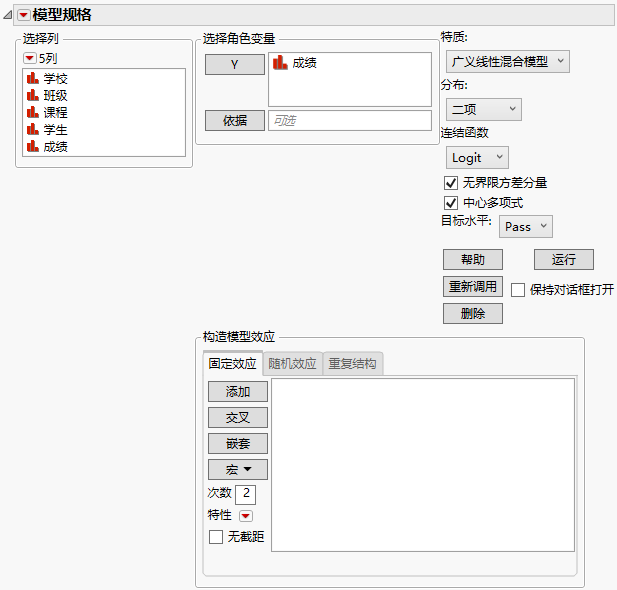The image size is (617, 590).
Task: Click the nominal icon beside 学校 column
Action: pyautogui.click(x=33, y=78)
